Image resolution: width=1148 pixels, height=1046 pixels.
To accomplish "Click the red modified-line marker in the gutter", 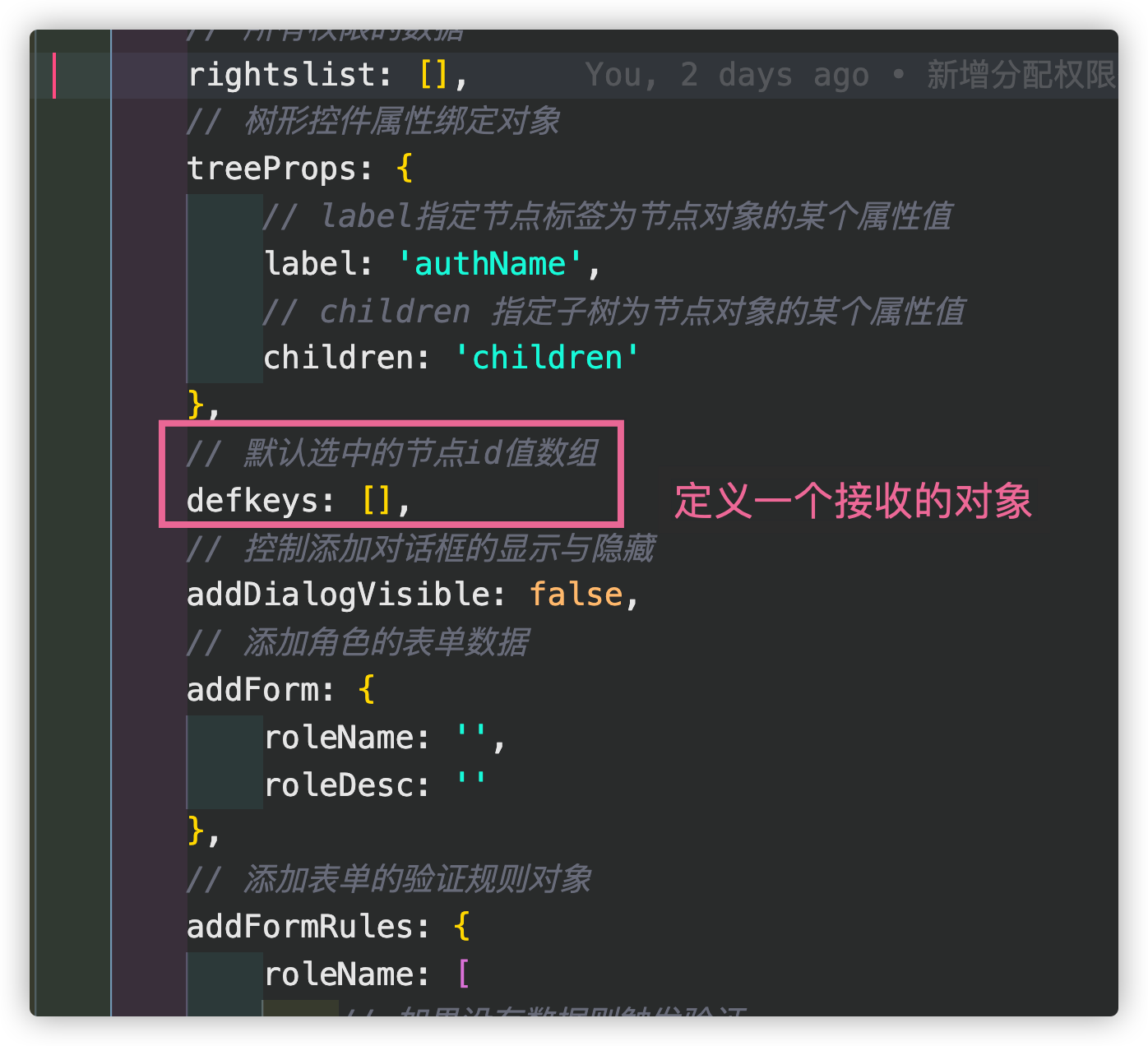I will click(x=53, y=75).
